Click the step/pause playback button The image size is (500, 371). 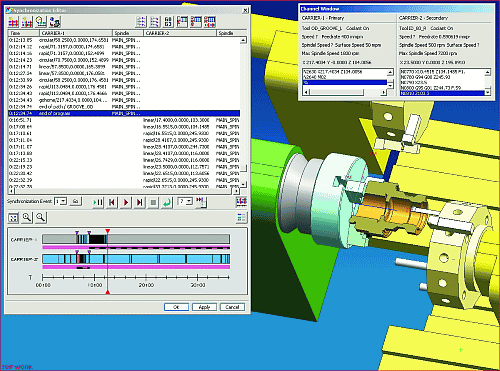tap(98, 202)
